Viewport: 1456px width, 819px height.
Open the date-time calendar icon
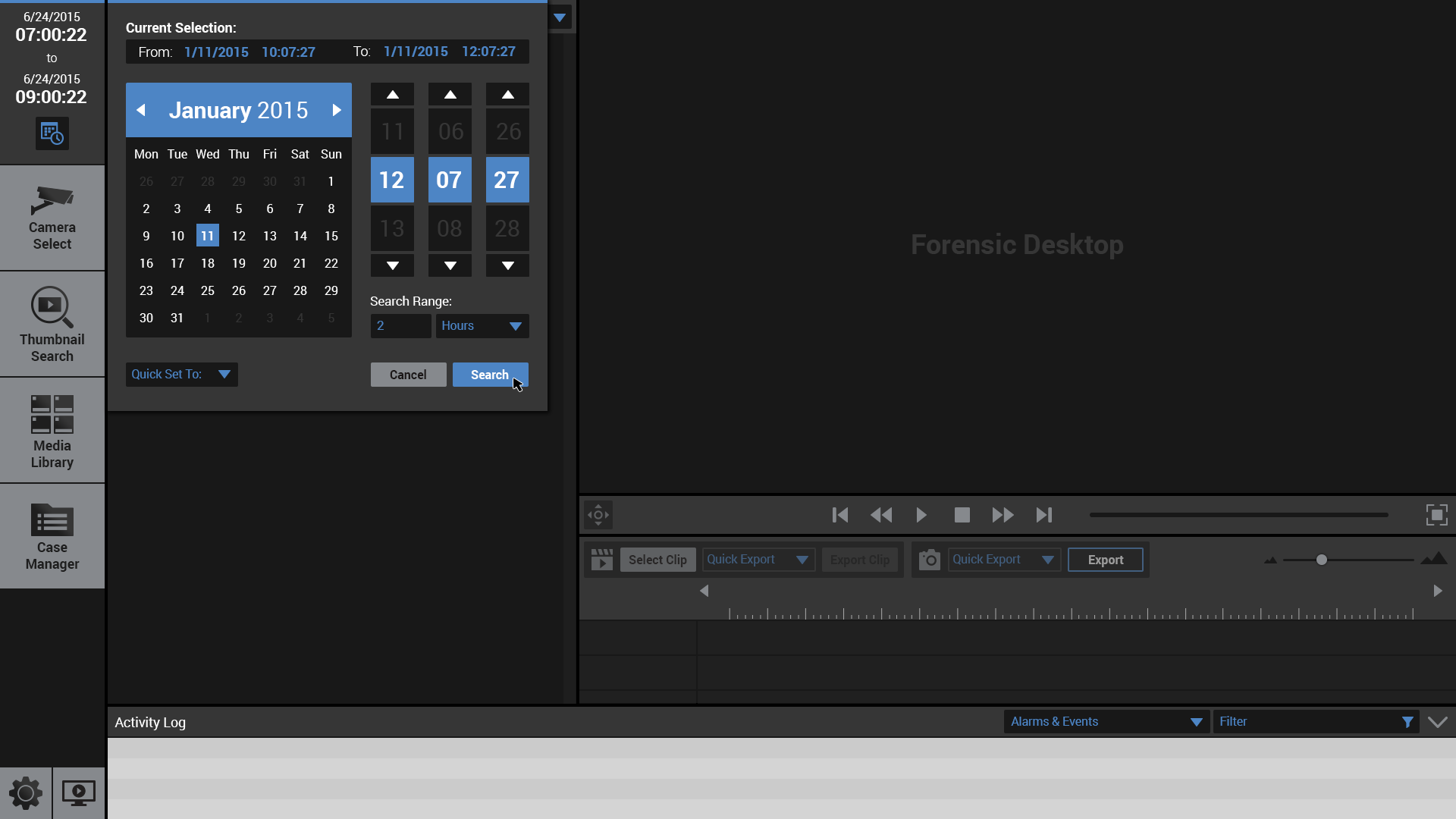pos(52,133)
